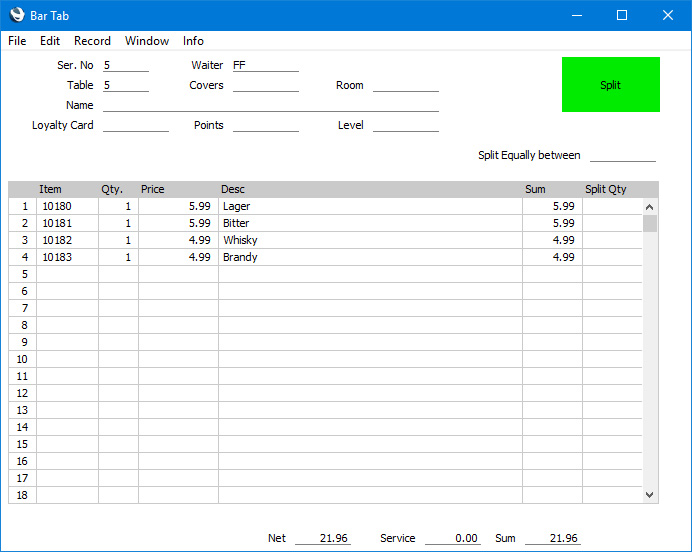
Task: Click the Points input field
Action: point(266,125)
